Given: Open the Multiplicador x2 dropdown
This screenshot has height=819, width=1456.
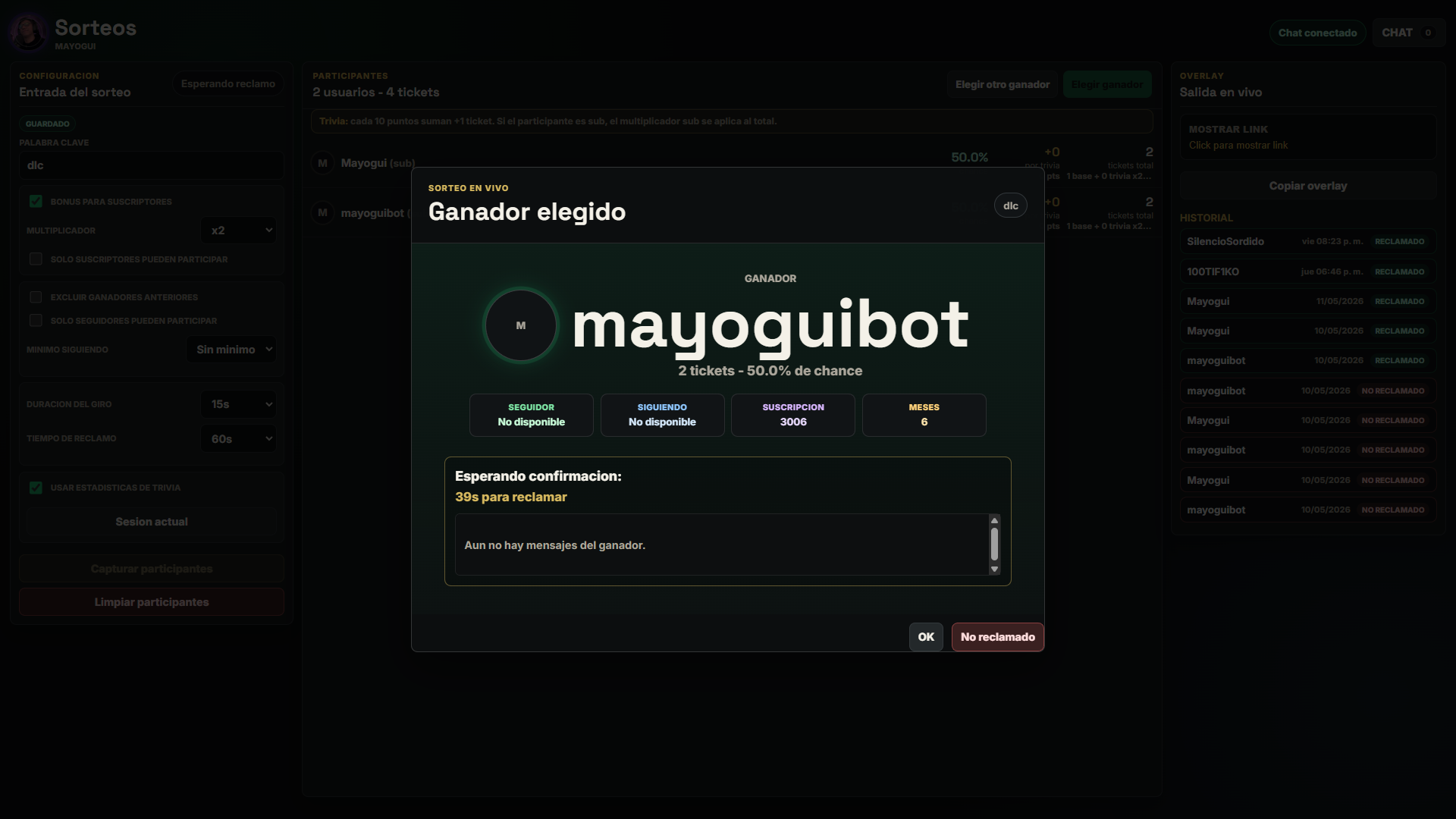Looking at the screenshot, I should pyautogui.click(x=239, y=231).
